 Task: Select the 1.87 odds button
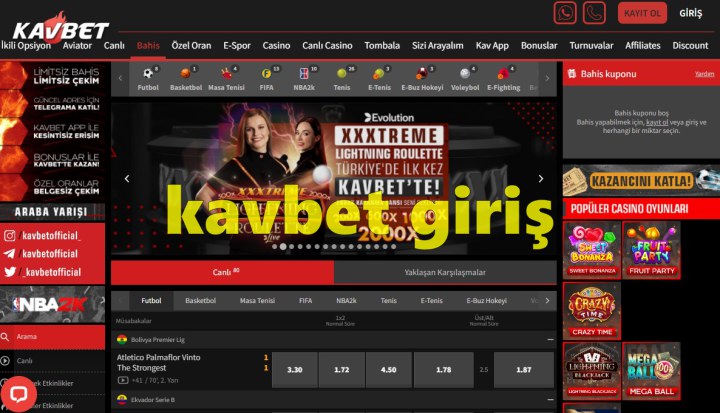[523, 370]
